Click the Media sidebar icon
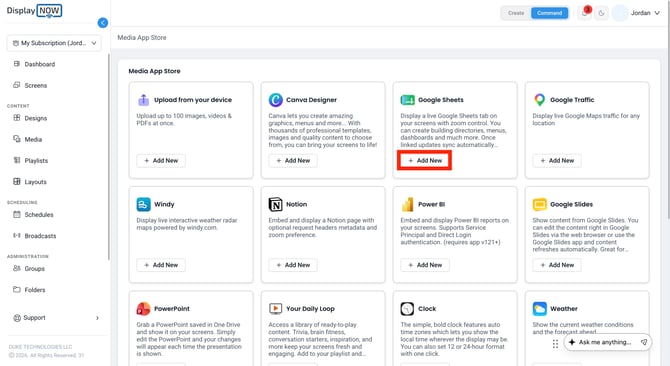The image size is (670, 366). (x=17, y=139)
